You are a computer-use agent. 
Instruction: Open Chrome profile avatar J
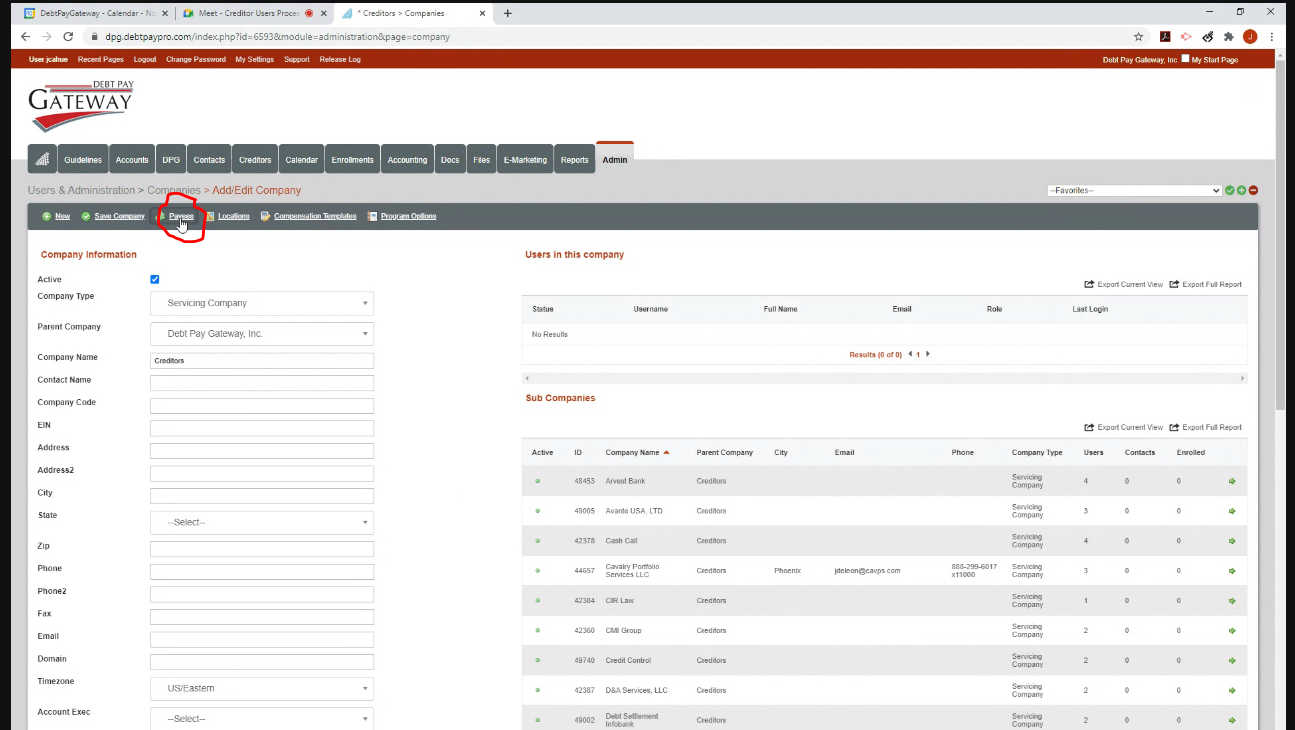(1250, 36)
